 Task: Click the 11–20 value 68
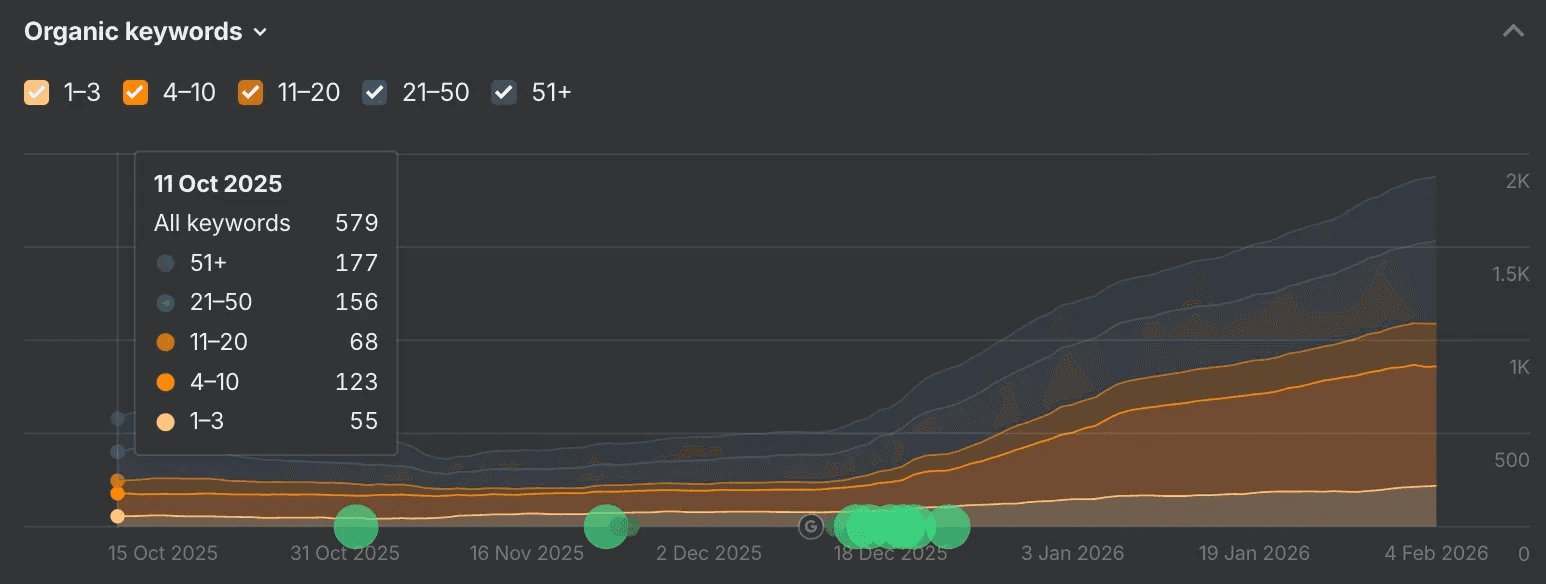tap(364, 342)
